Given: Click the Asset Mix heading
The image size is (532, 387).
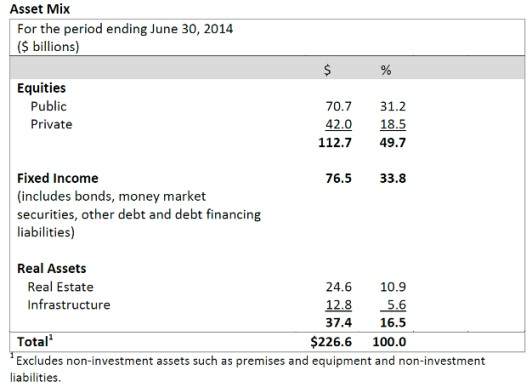Looking at the screenshot, I should pyautogui.click(x=40, y=9).
